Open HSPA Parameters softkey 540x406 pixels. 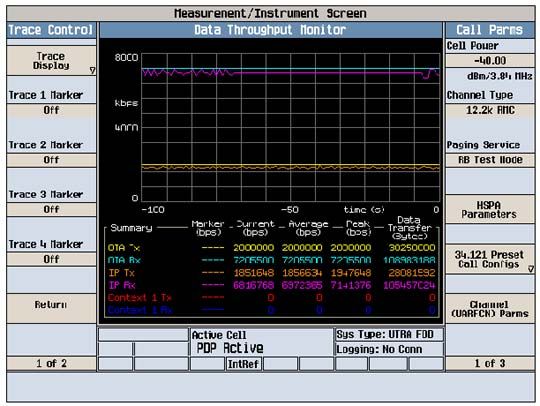tap(490, 209)
